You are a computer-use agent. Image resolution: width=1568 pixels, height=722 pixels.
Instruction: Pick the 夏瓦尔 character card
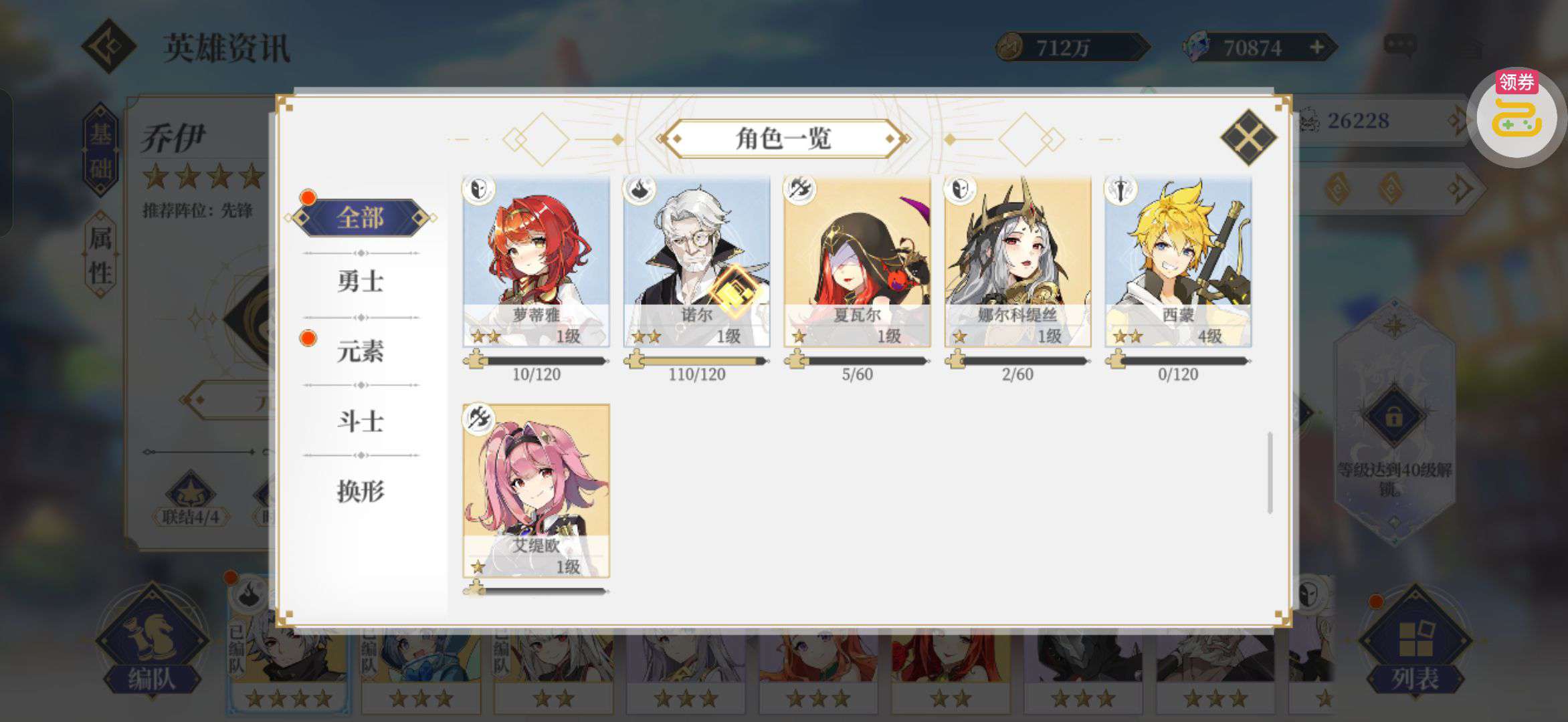(857, 262)
